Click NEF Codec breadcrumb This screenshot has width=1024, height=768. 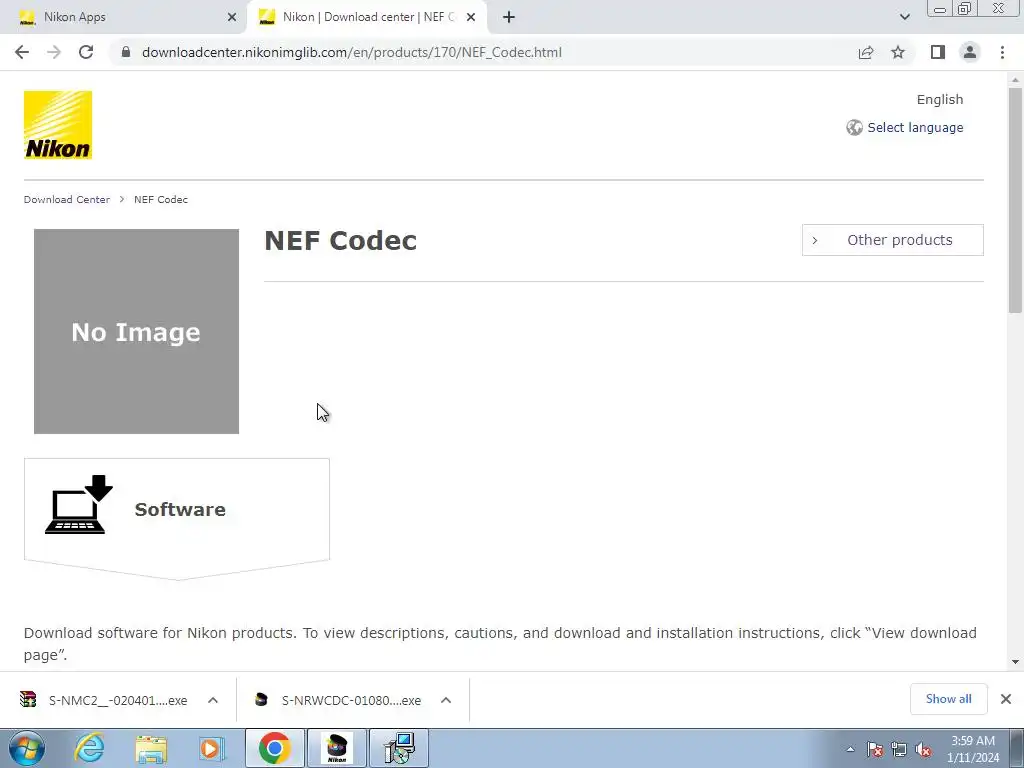[x=161, y=200]
